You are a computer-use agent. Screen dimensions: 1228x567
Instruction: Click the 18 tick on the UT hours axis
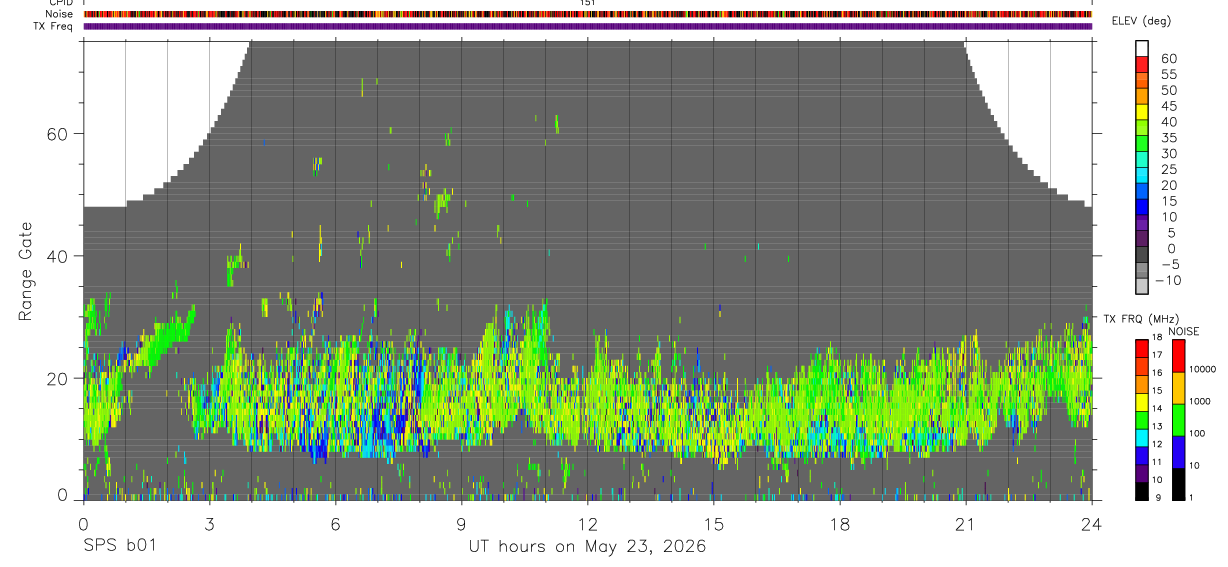840,523
